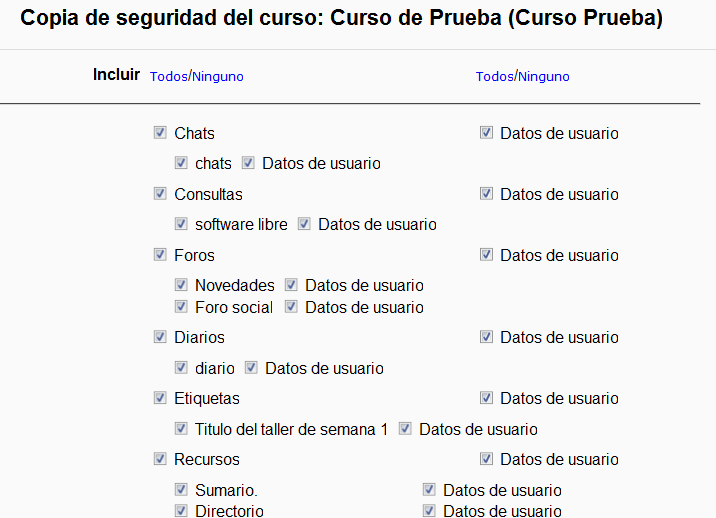Toggle the Sumario resource checkbox
This screenshot has width=716, height=518.
click(181, 490)
